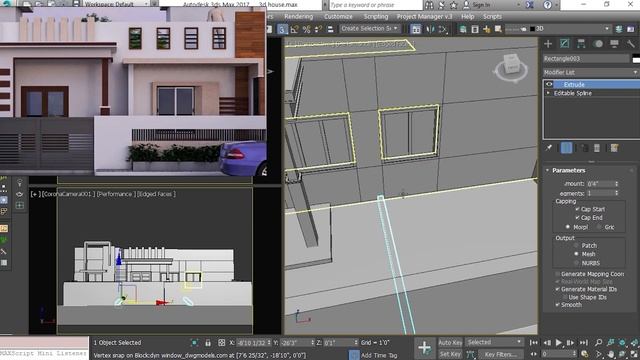Open the Modifier List dropdown
Viewport: 640px width, 360px height.
tap(591, 72)
